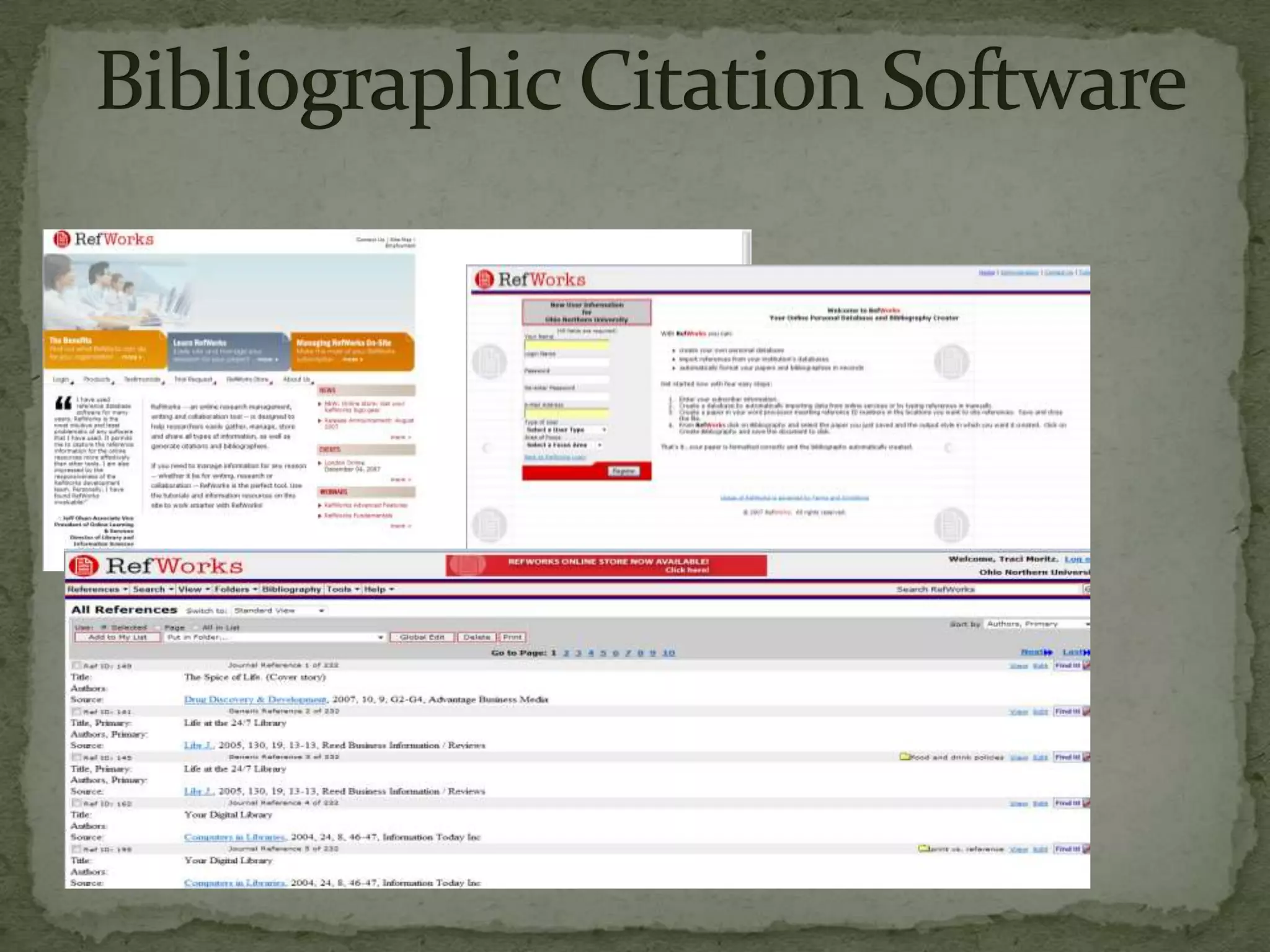Viewport: 1270px width, 952px height.
Task: Select the Page radio button
Action: click(158, 627)
